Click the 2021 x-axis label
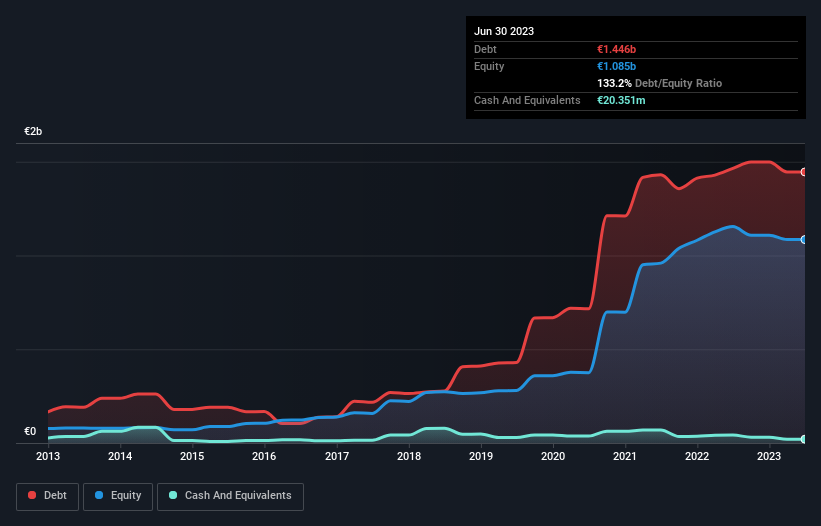Viewport: 821px width, 526px height. point(625,456)
